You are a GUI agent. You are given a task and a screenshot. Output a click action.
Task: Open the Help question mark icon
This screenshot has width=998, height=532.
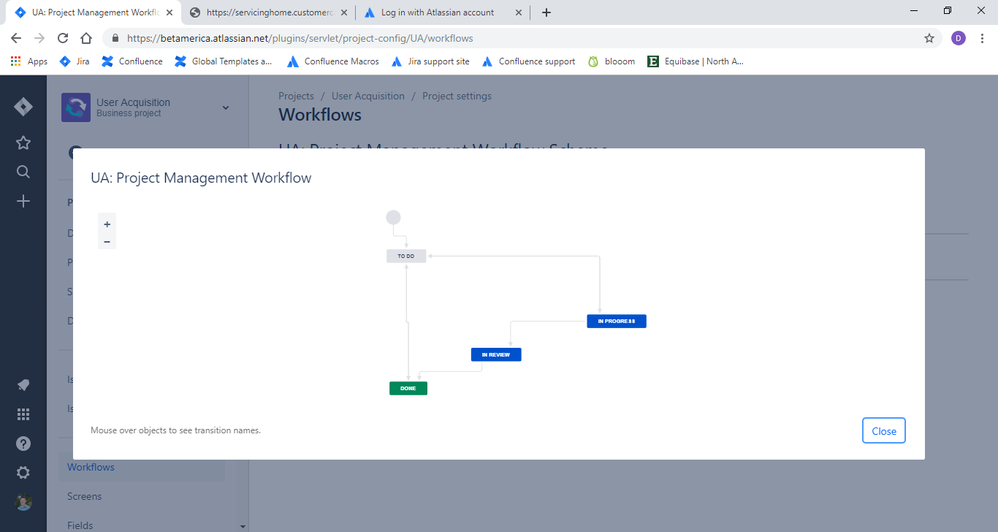(x=23, y=444)
